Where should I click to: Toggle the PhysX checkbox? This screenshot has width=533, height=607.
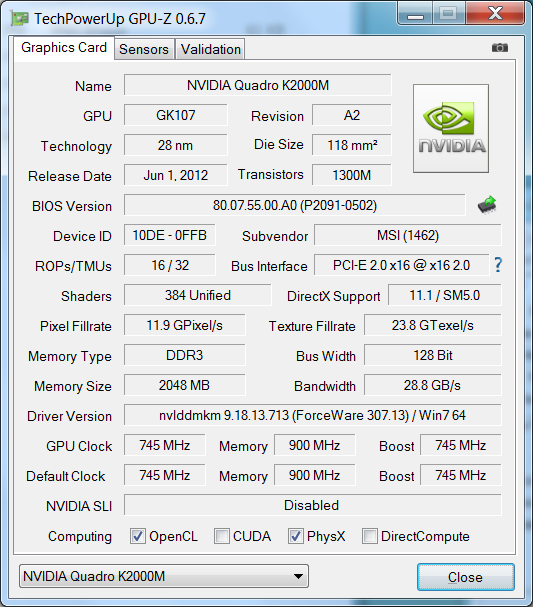[295, 536]
